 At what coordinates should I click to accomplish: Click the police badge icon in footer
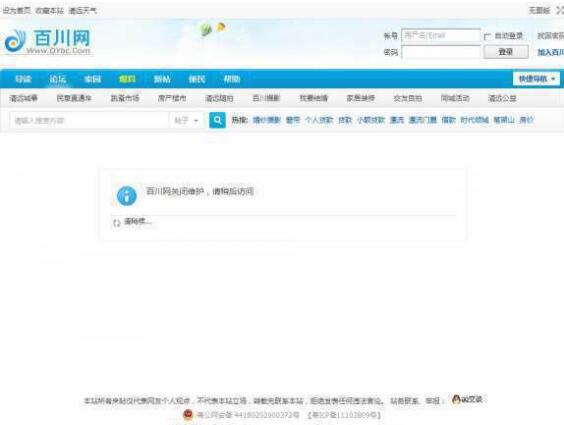(188, 415)
